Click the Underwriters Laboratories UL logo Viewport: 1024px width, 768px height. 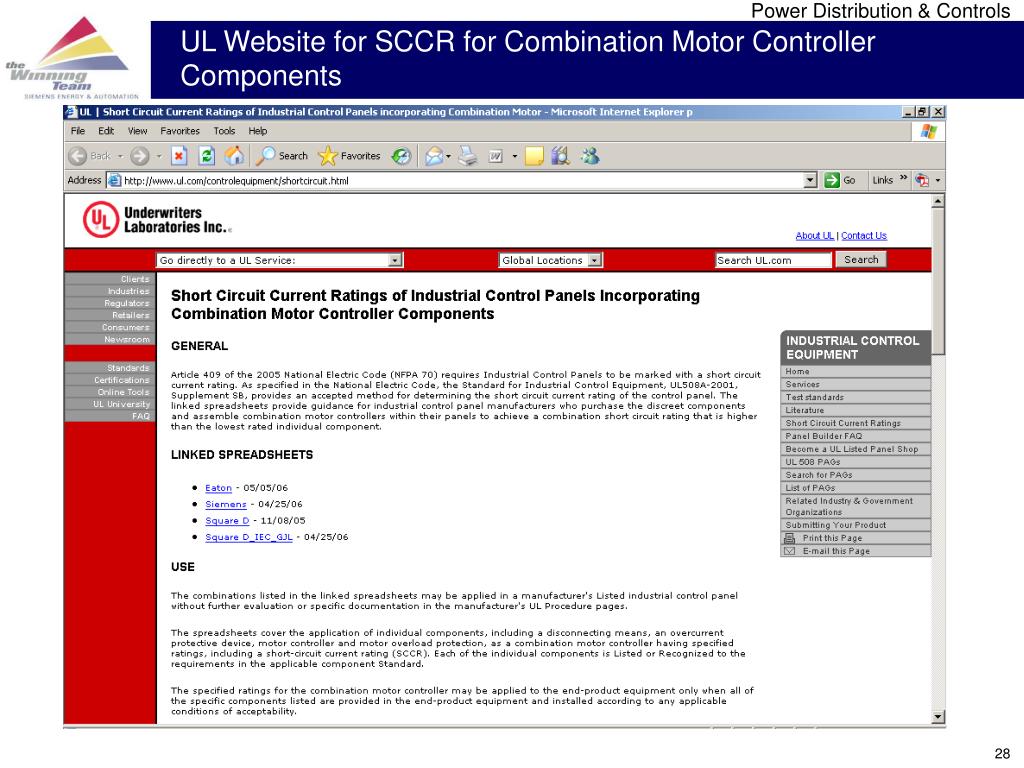click(100, 219)
